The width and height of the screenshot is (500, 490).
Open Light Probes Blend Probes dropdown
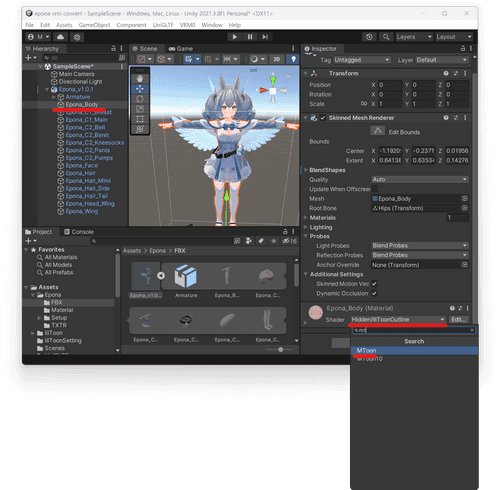click(420, 246)
